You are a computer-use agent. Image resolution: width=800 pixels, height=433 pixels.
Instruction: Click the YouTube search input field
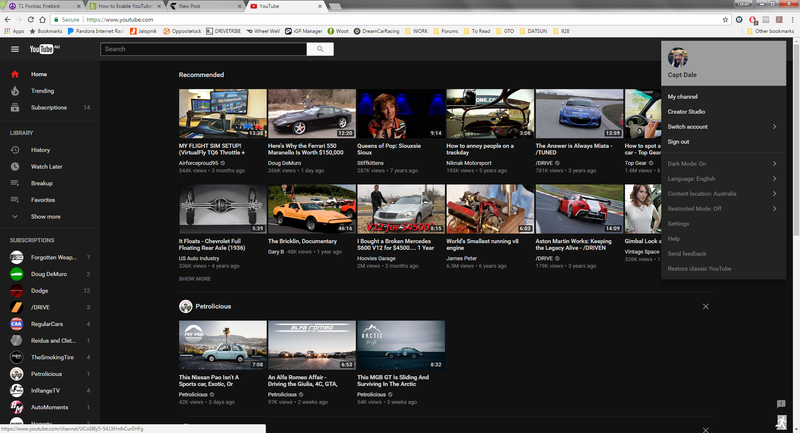pos(204,49)
